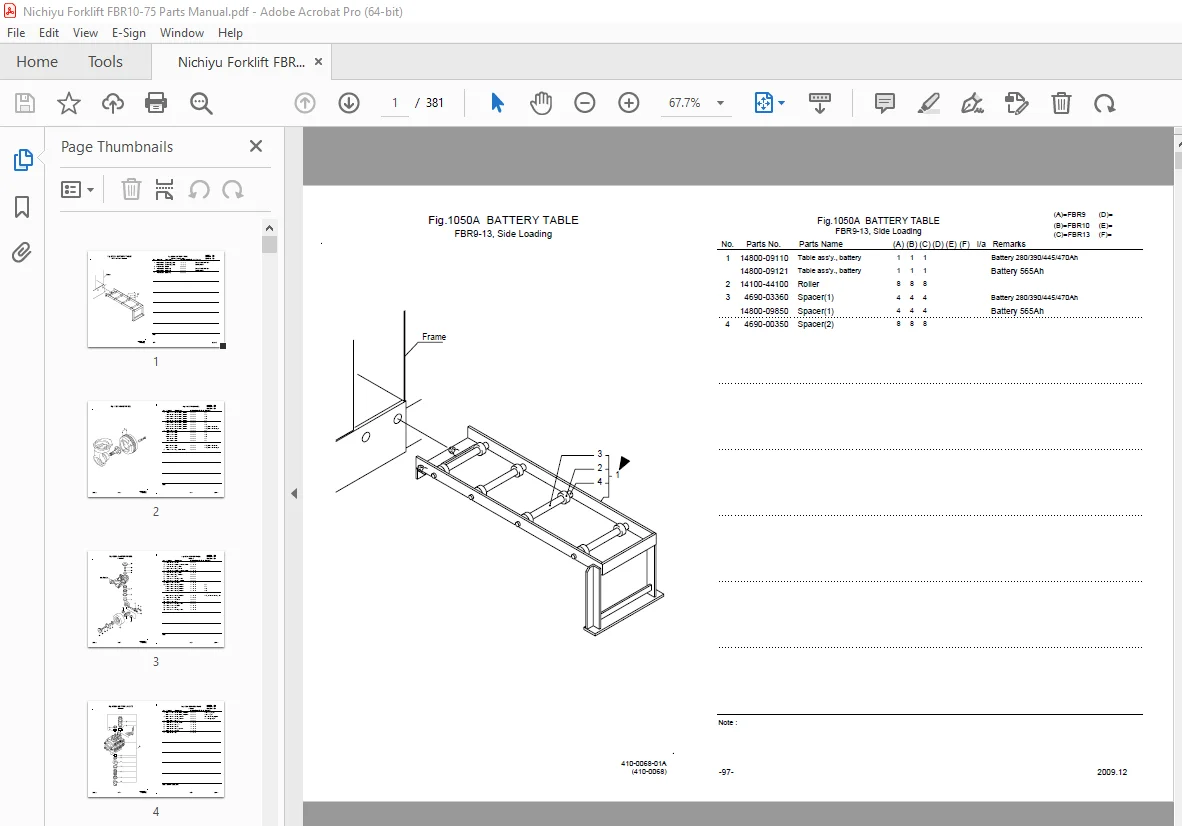Select the arrow Selection tool
The image size is (1182, 826).
click(497, 103)
